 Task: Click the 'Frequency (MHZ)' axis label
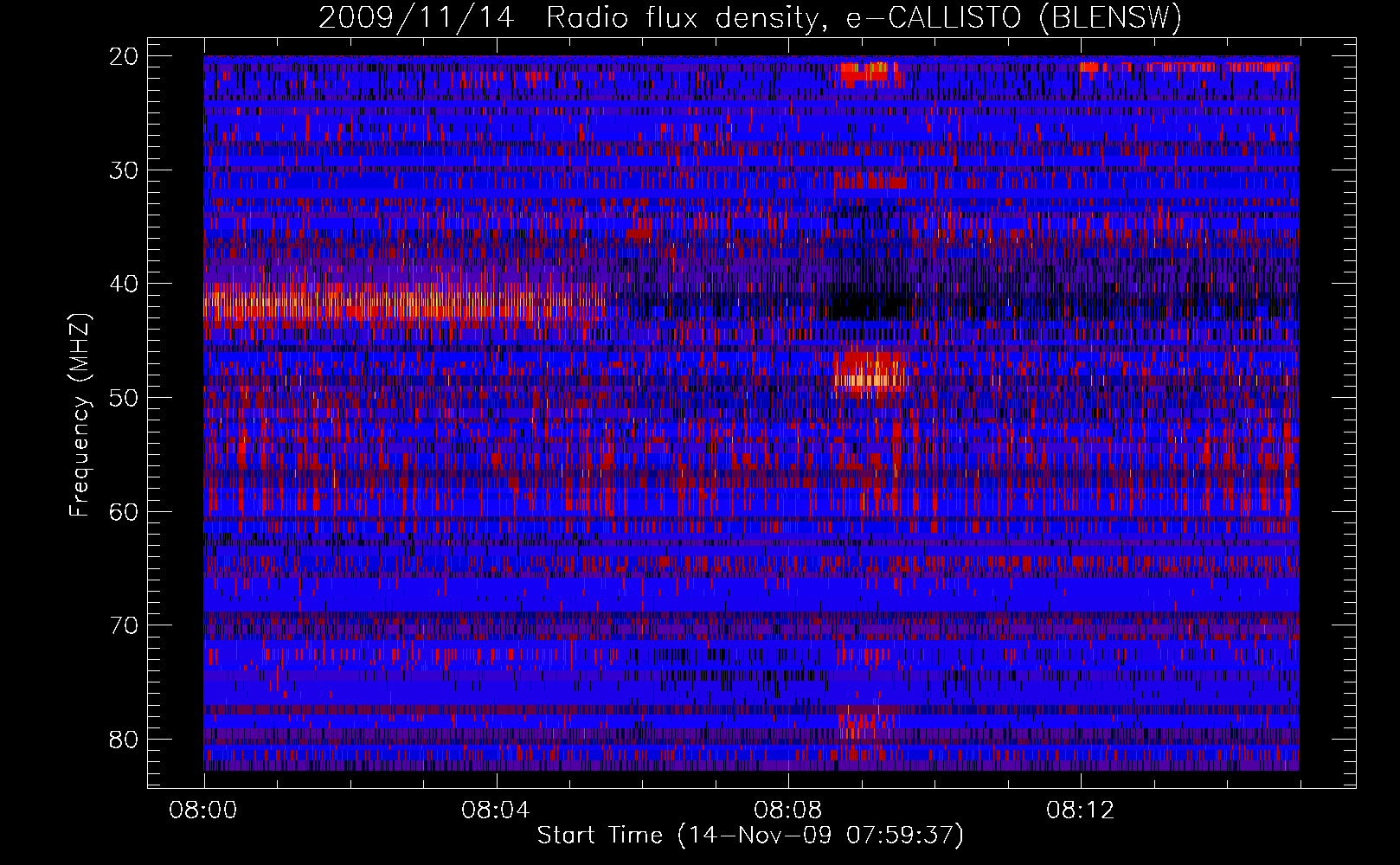tap(80, 415)
